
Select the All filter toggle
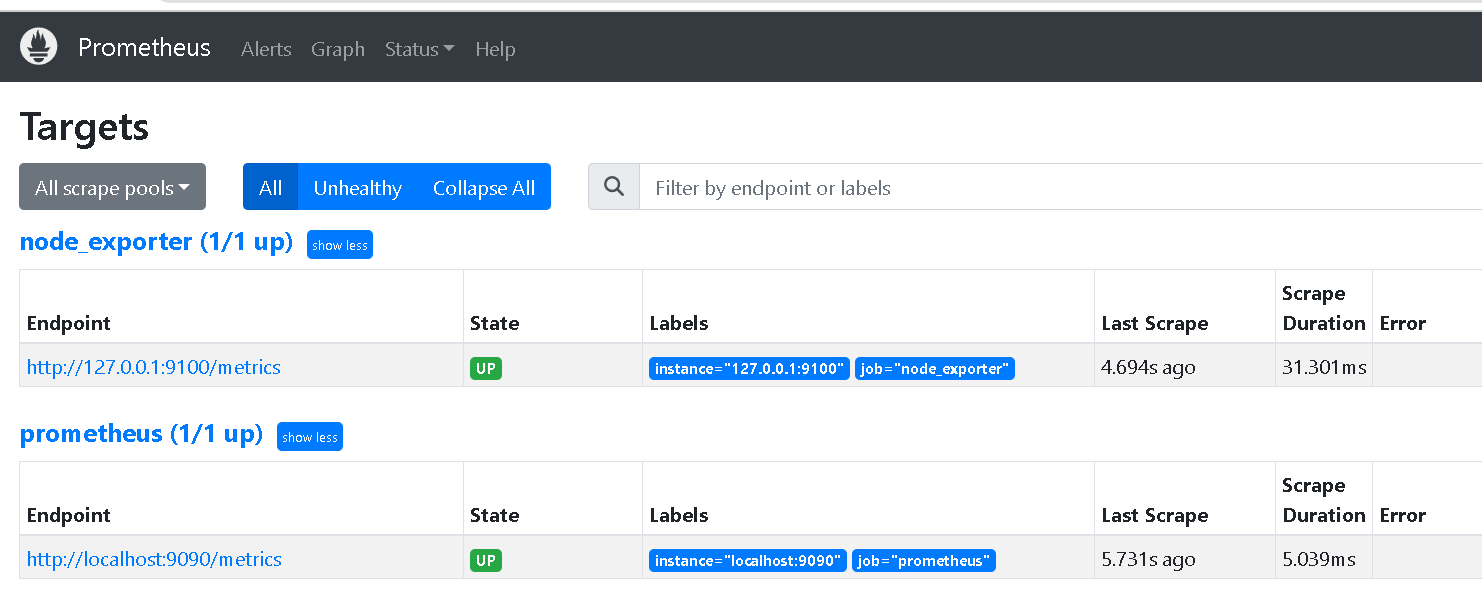click(x=270, y=187)
